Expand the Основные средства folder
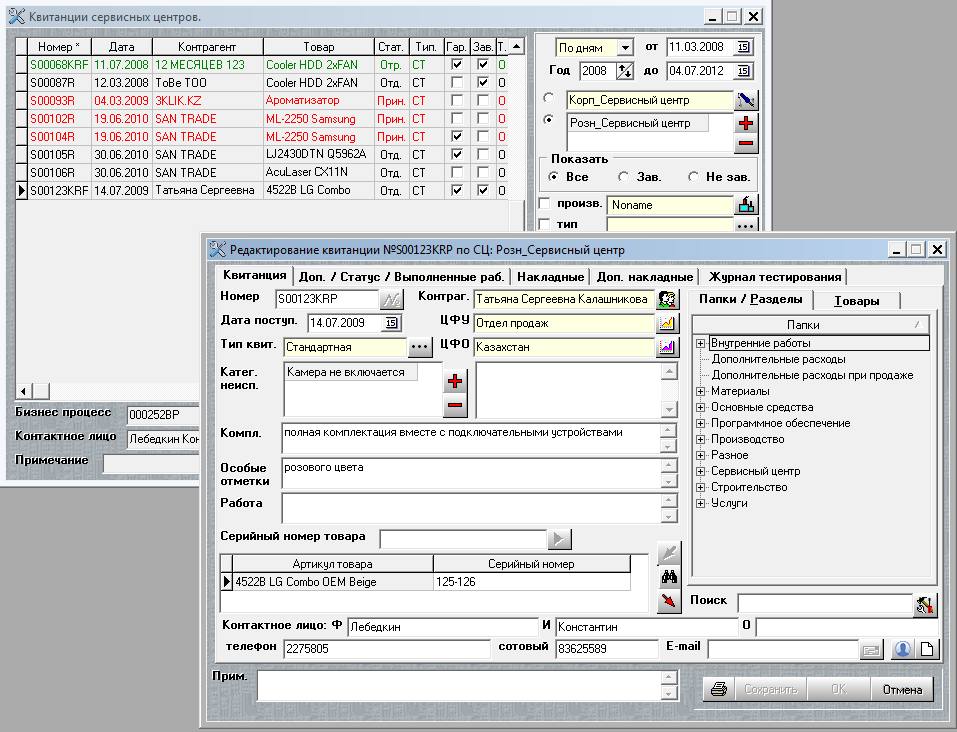The width and height of the screenshot is (957, 732). [701, 407]
